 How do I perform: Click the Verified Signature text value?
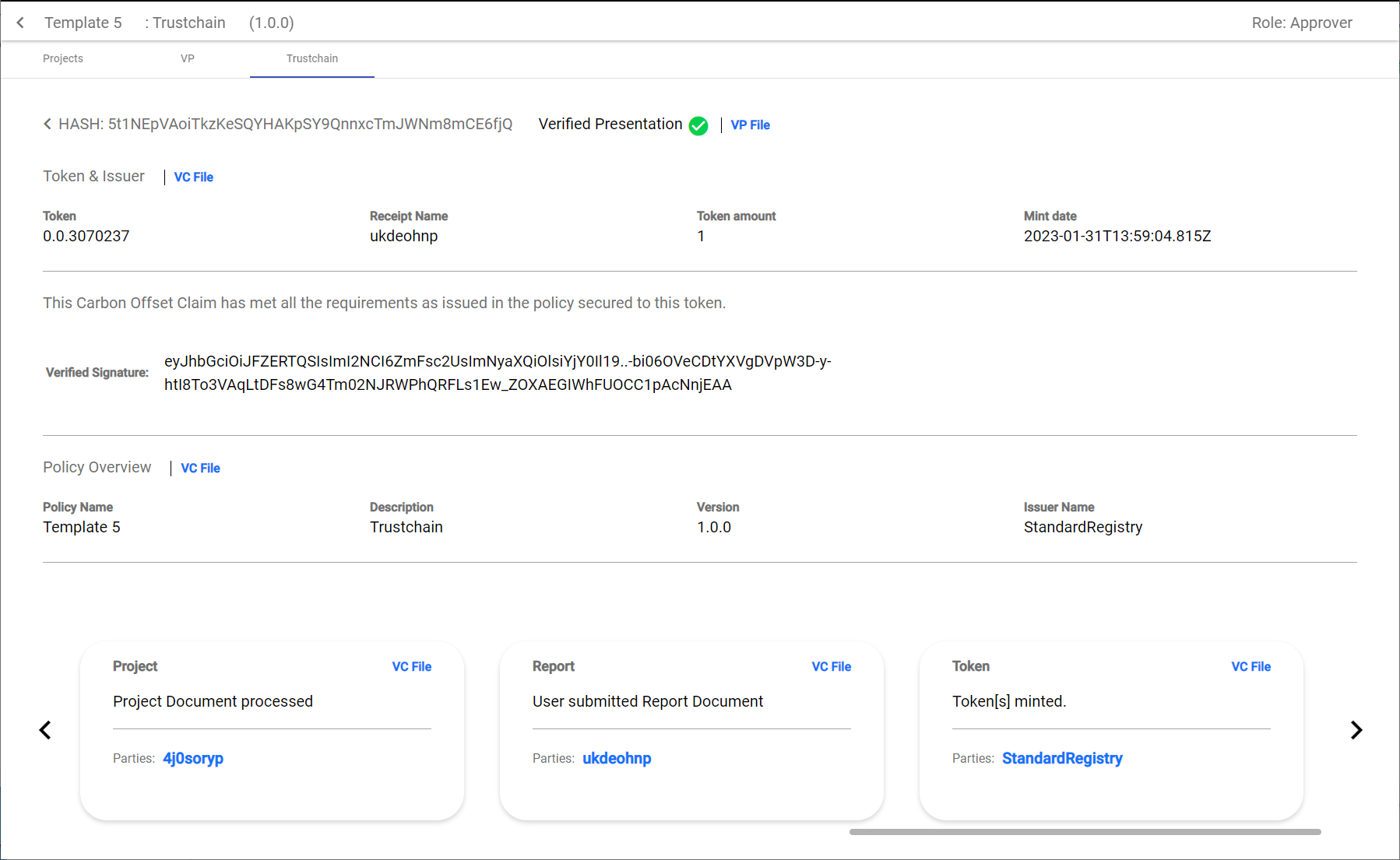coord(497,373)
